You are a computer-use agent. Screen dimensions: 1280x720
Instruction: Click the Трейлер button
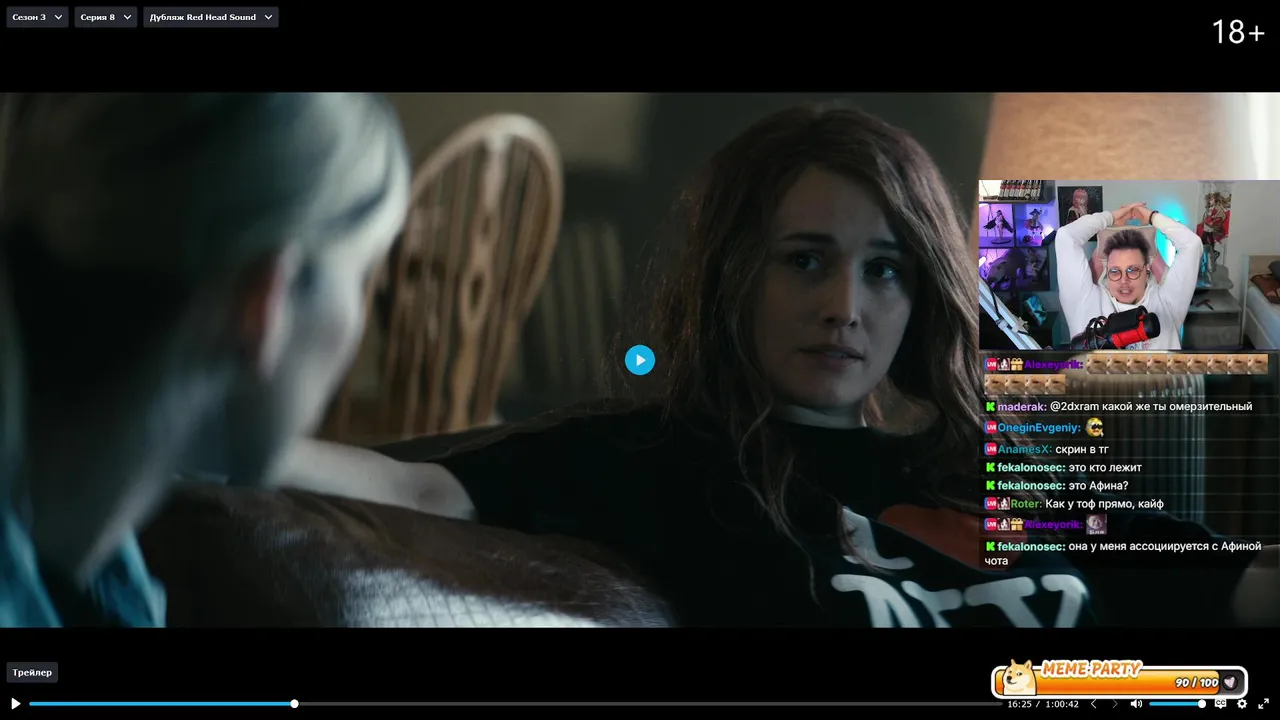32,672
